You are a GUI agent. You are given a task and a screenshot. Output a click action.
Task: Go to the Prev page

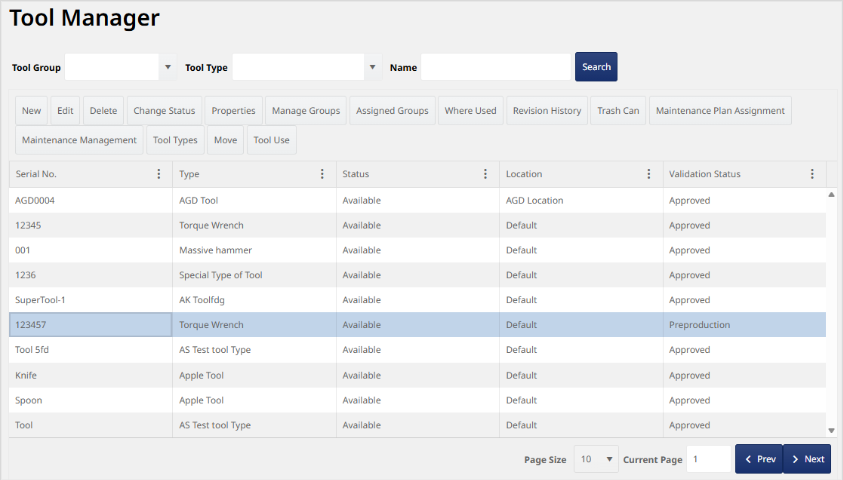click(x=759, y=459)
